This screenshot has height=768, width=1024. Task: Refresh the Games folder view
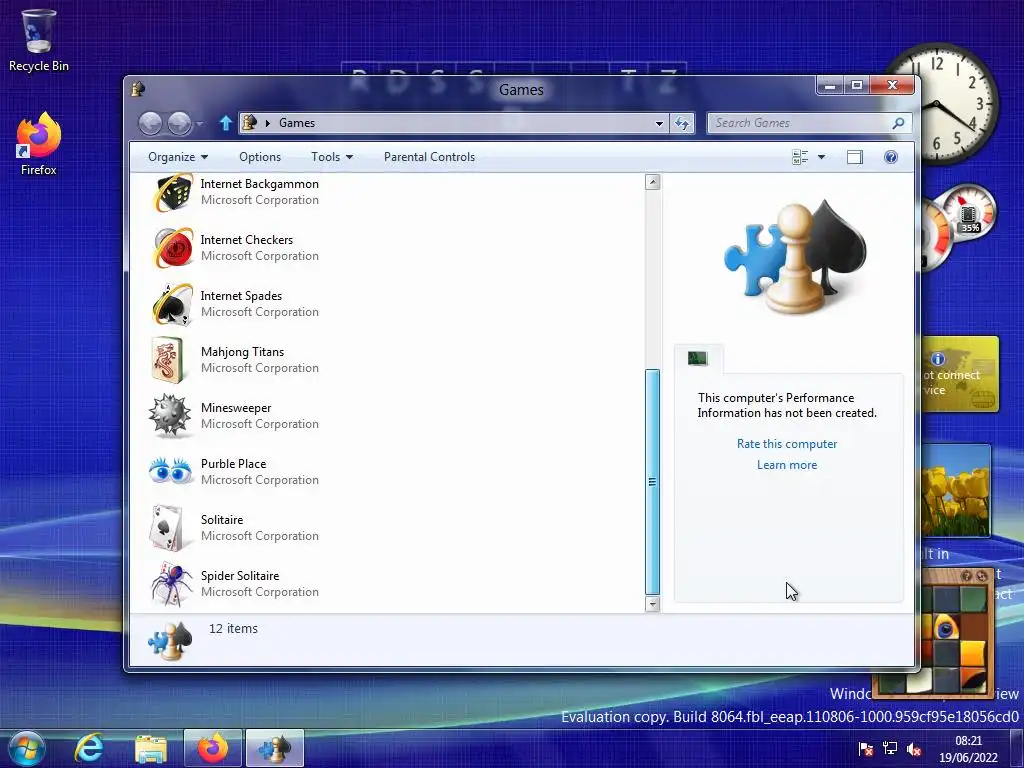682,123
